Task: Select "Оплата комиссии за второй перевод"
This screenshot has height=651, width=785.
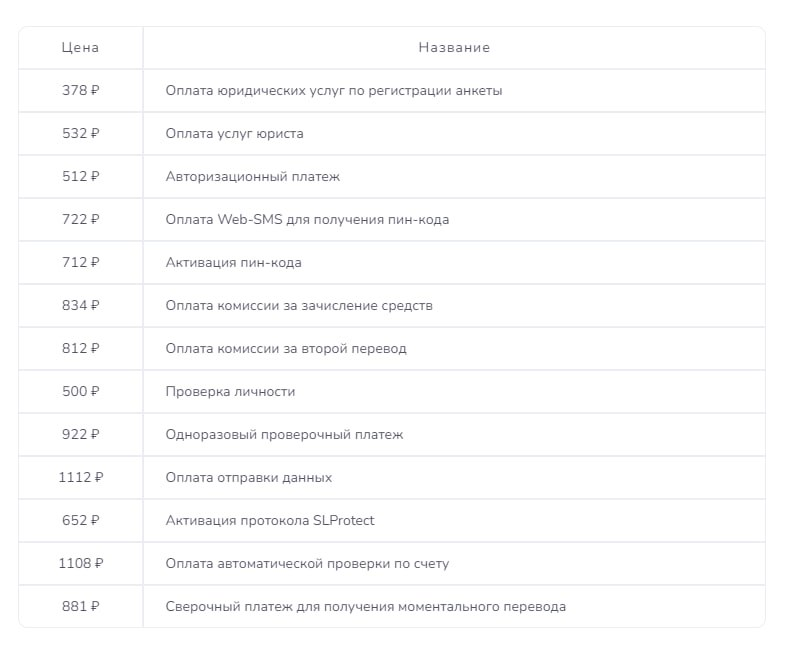Action: (286, 349)
